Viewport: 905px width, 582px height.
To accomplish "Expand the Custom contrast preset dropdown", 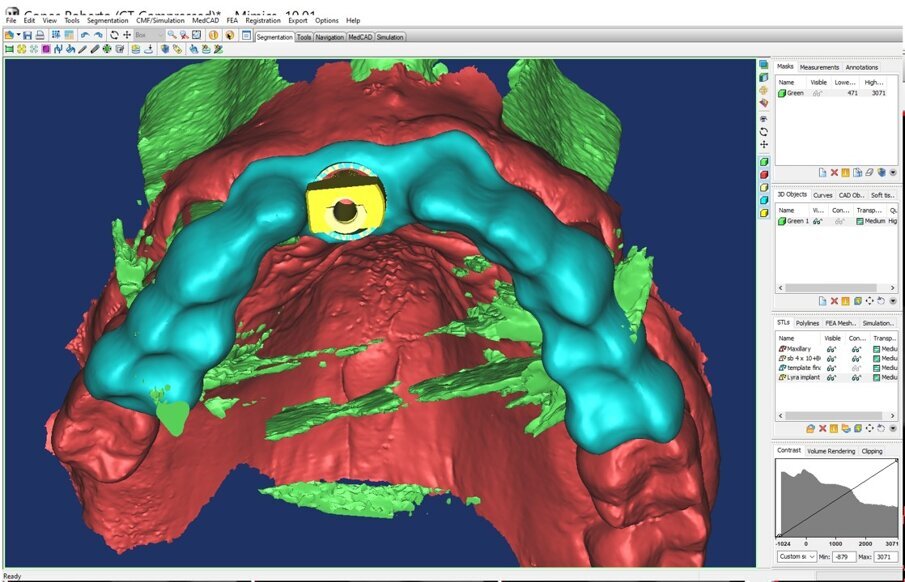I will 812,557.
